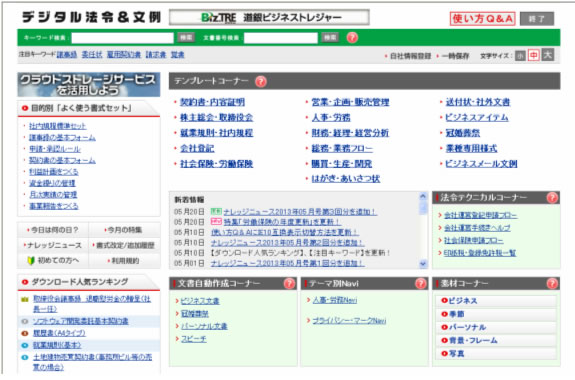
Task: Open 自社情報登録 link
Action: [410, 56]
